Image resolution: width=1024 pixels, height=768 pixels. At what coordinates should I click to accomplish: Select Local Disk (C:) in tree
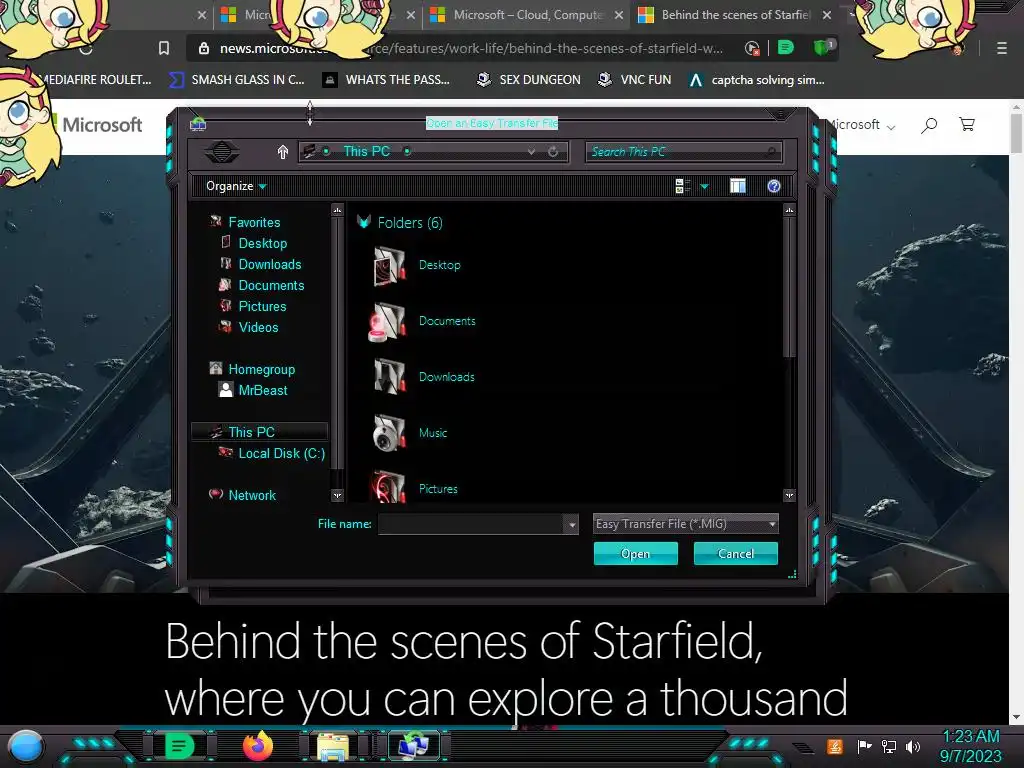[x=281, y=453]
